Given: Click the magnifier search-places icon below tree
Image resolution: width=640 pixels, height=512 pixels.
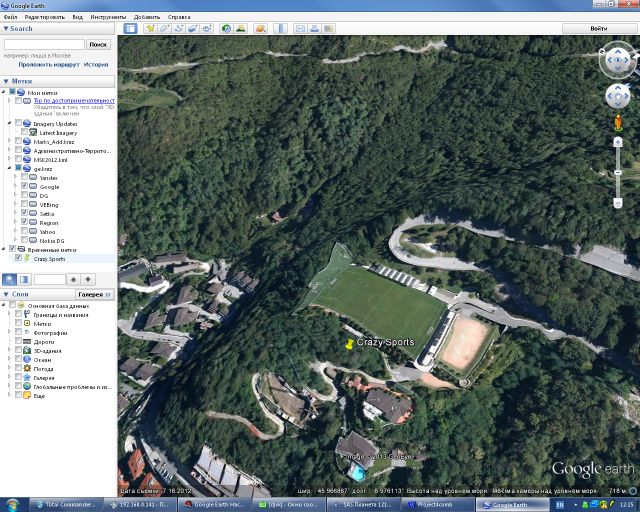Looking at the screenshot, I should point(9,279).
